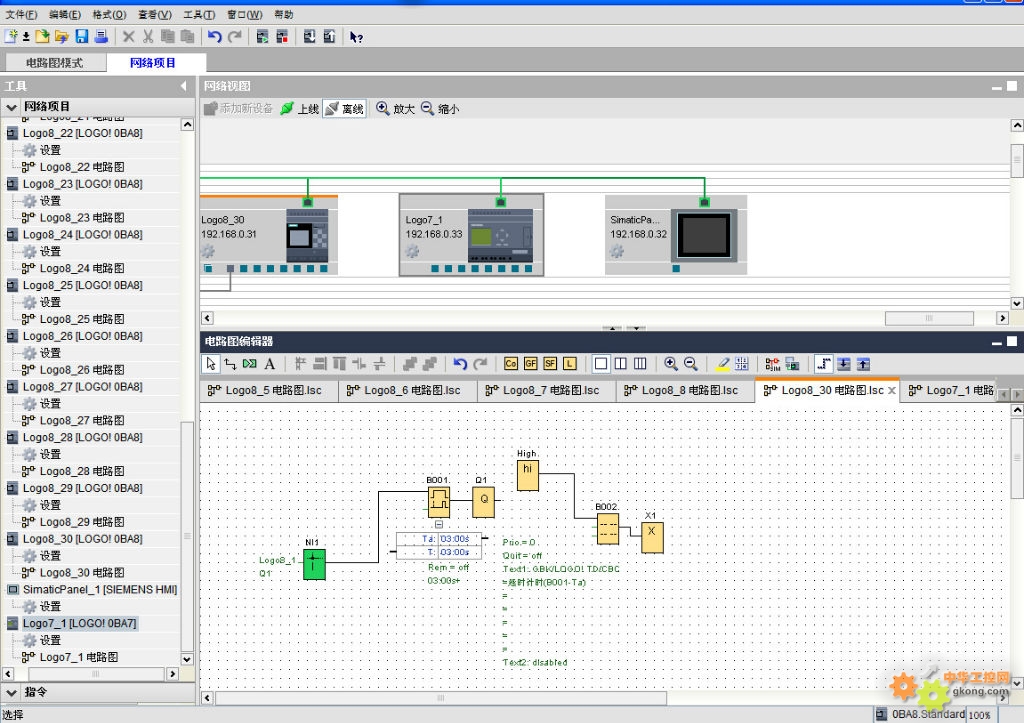Select the green NI1 network input block
The height and width of the screenshot is (723, 1024).
coord(314,564)
